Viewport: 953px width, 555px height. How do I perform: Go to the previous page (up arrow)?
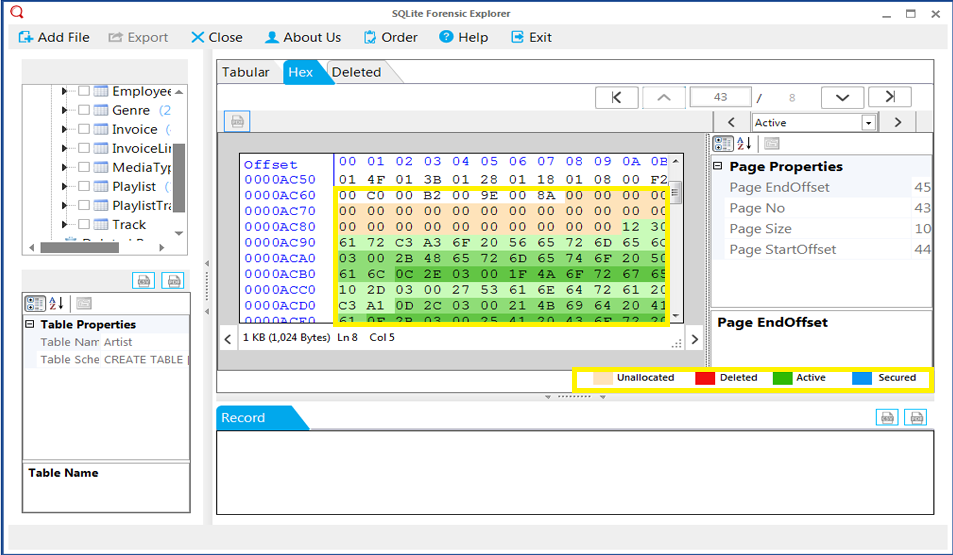point(664,97)
